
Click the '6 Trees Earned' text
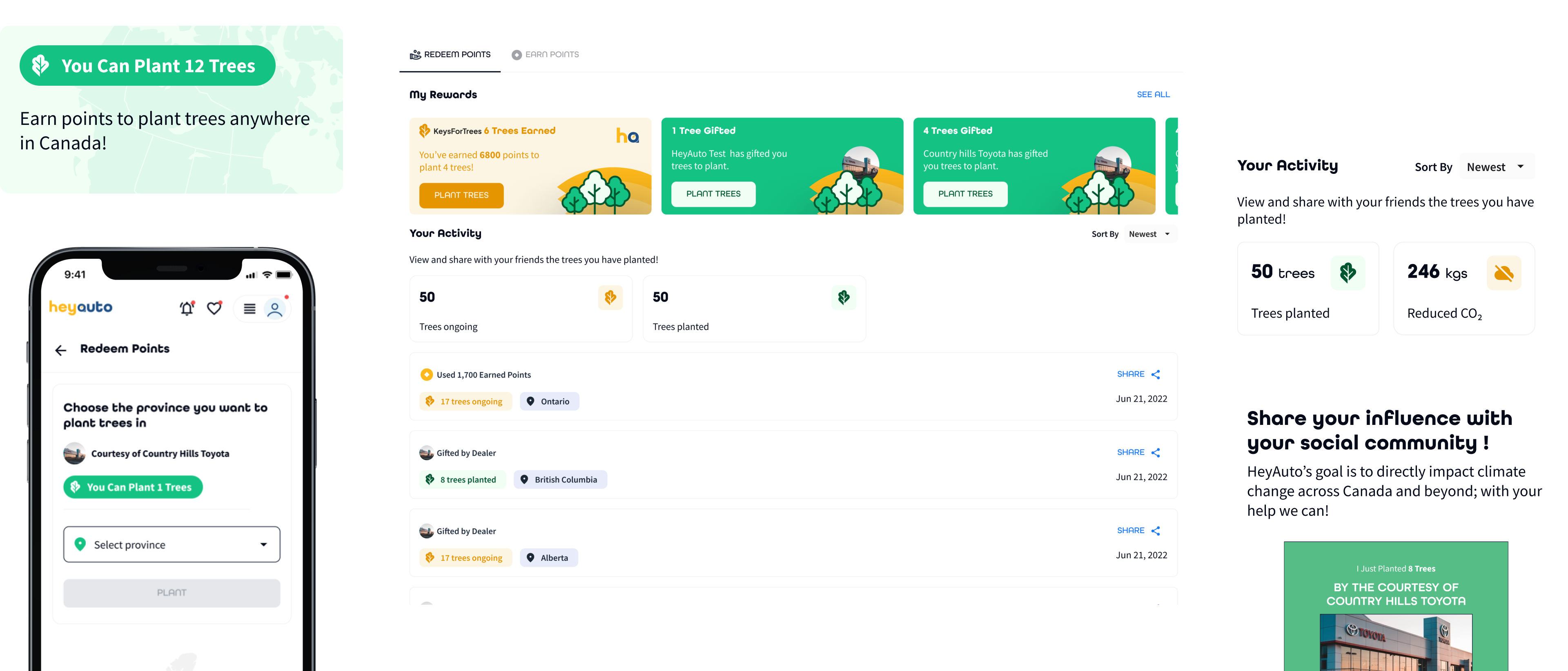[x=520, y=130]
